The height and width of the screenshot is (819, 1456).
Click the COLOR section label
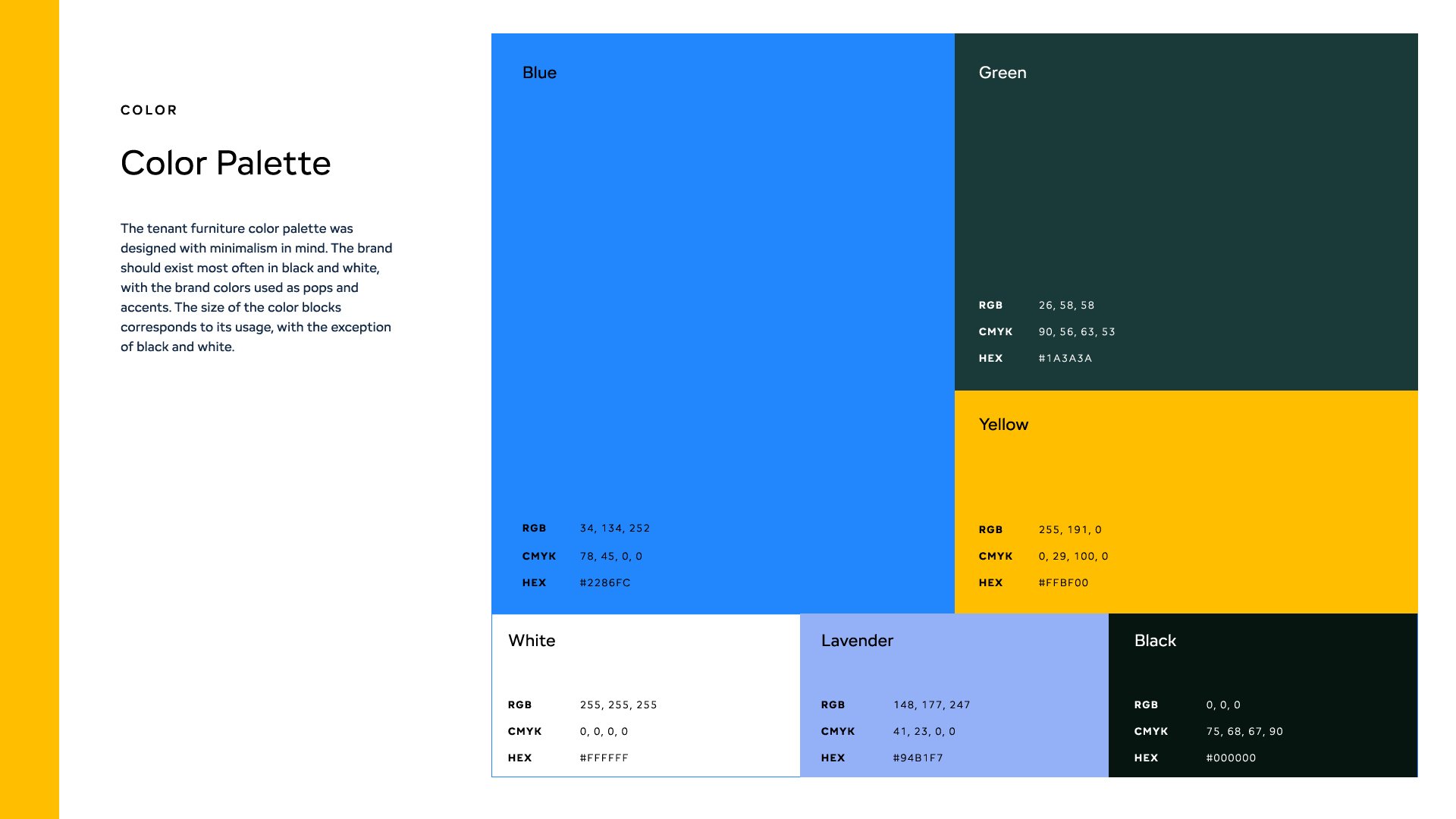[x=149, y=110]
